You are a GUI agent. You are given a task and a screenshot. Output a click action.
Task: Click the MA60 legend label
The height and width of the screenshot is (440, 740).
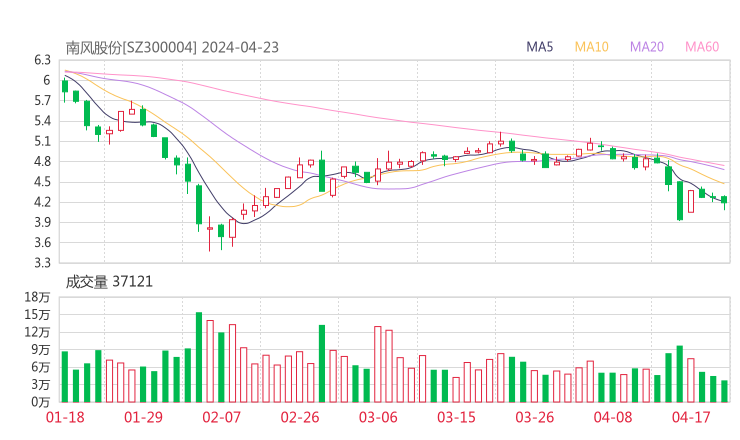[x=702, y=47]
